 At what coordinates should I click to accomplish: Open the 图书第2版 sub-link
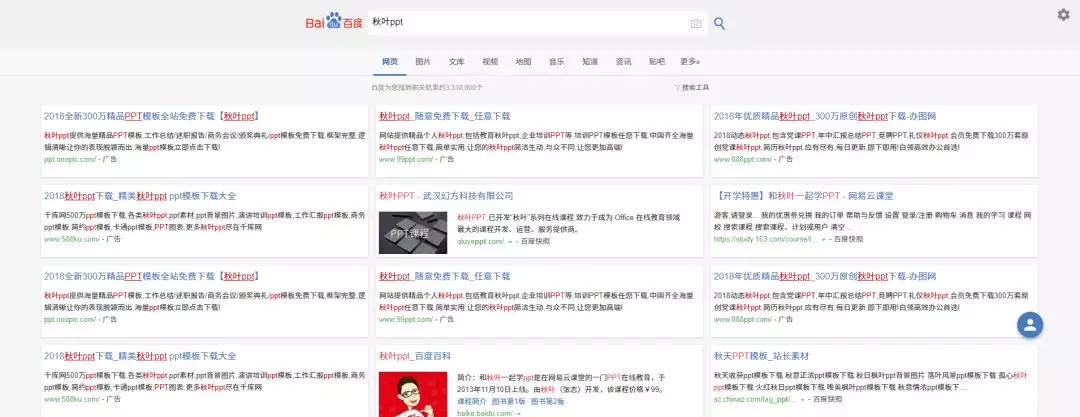click(548, 401)
